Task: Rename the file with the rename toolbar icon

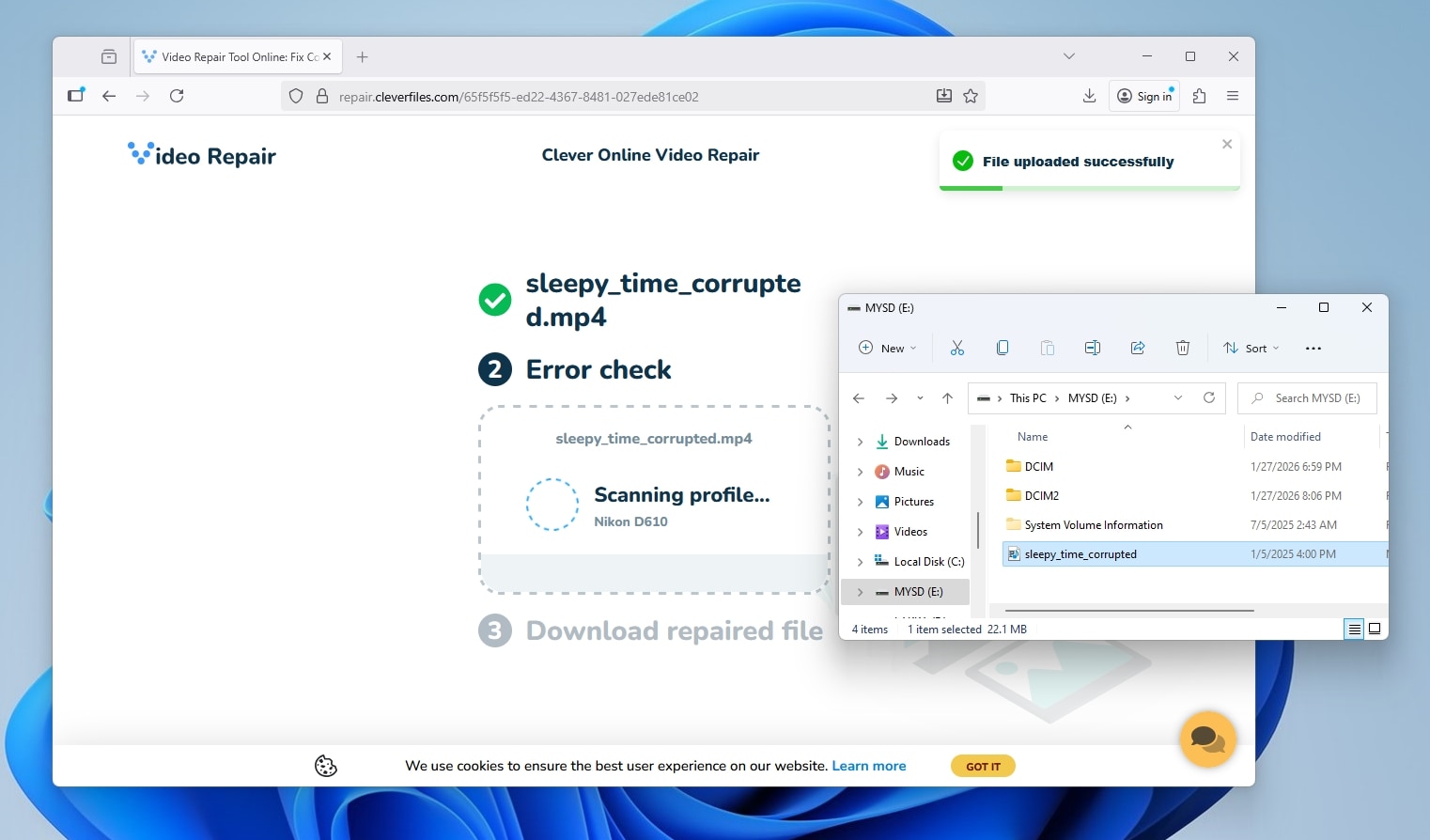Action: [x=1093, y=348]
